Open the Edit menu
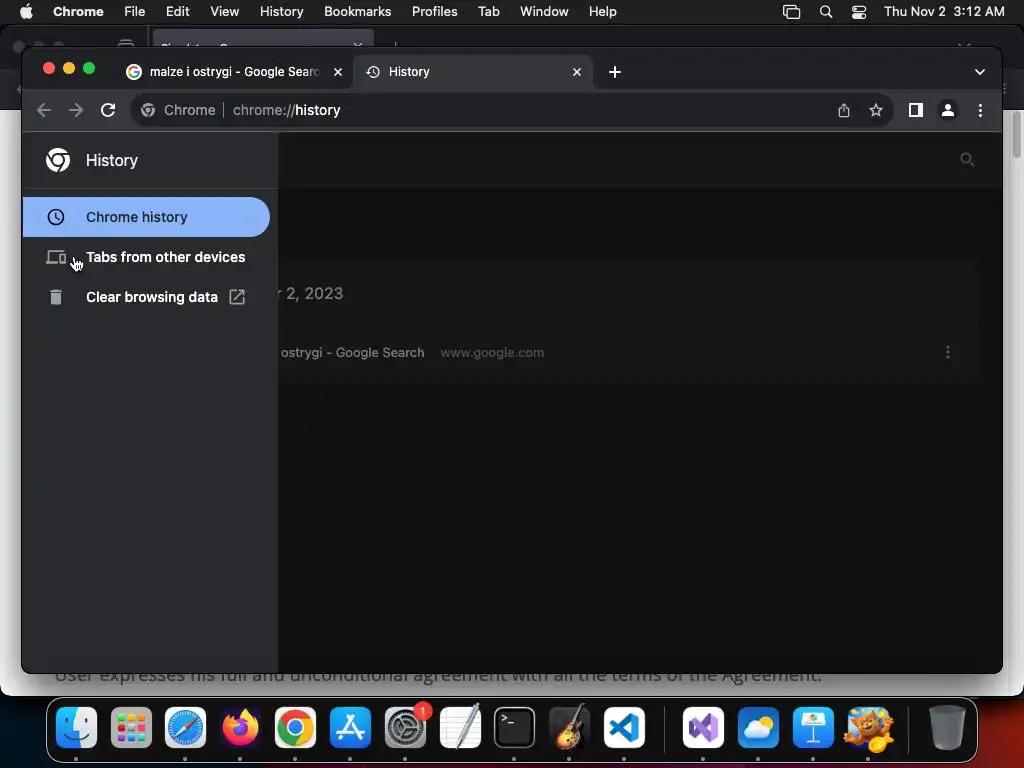Image resolution: width=1024 pixels, height=768 pixels. tap(178, 11)
